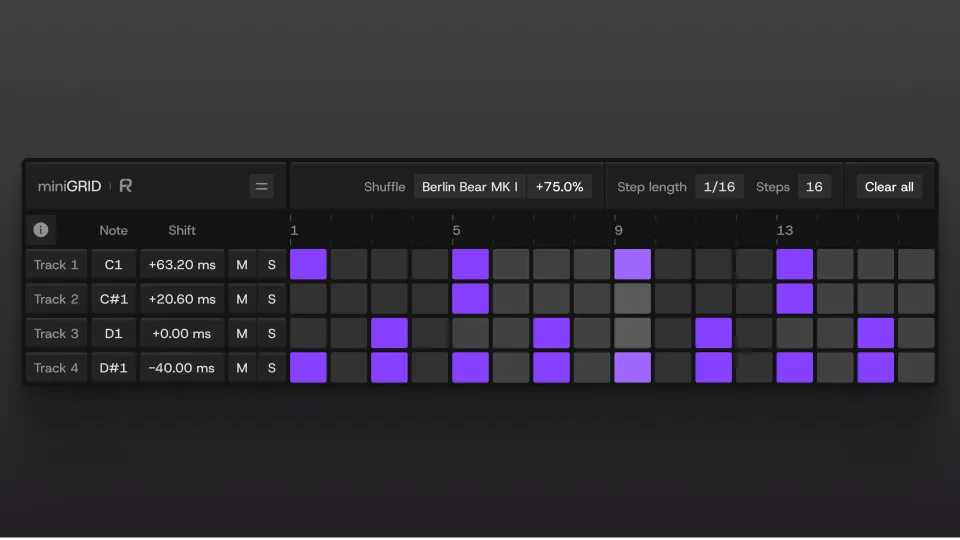Image resolution: width=960 pixels, height=540 pixels.
Task: Open the miniGRID hamburger menu
Action: pos(261,187)
